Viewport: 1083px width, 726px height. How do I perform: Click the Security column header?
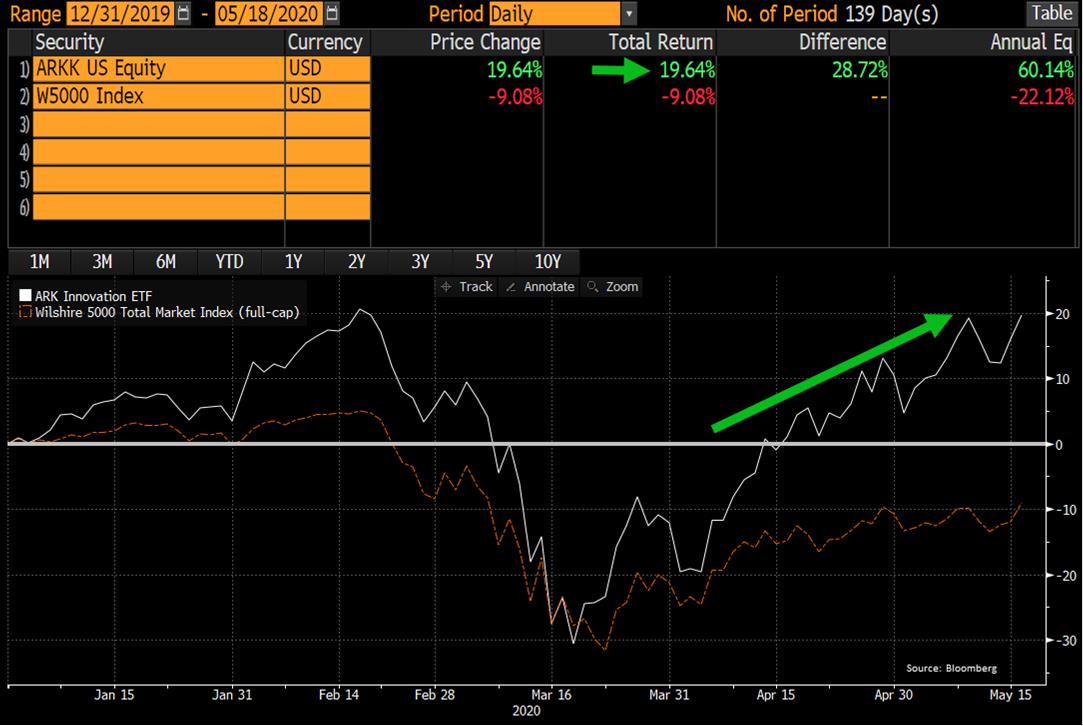click(x=69, y=42)
